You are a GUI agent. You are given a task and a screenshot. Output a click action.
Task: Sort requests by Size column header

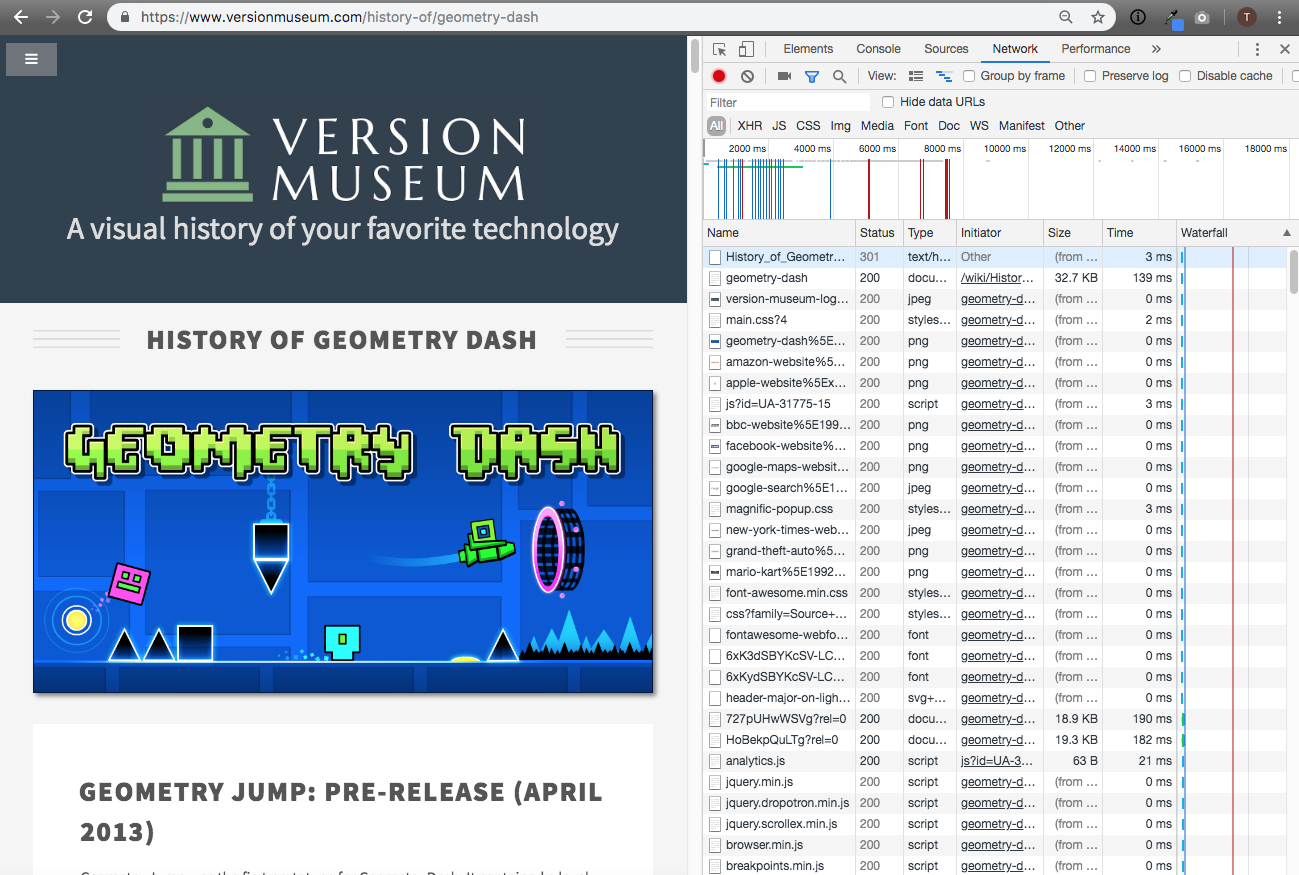[x=1073, y=233]
